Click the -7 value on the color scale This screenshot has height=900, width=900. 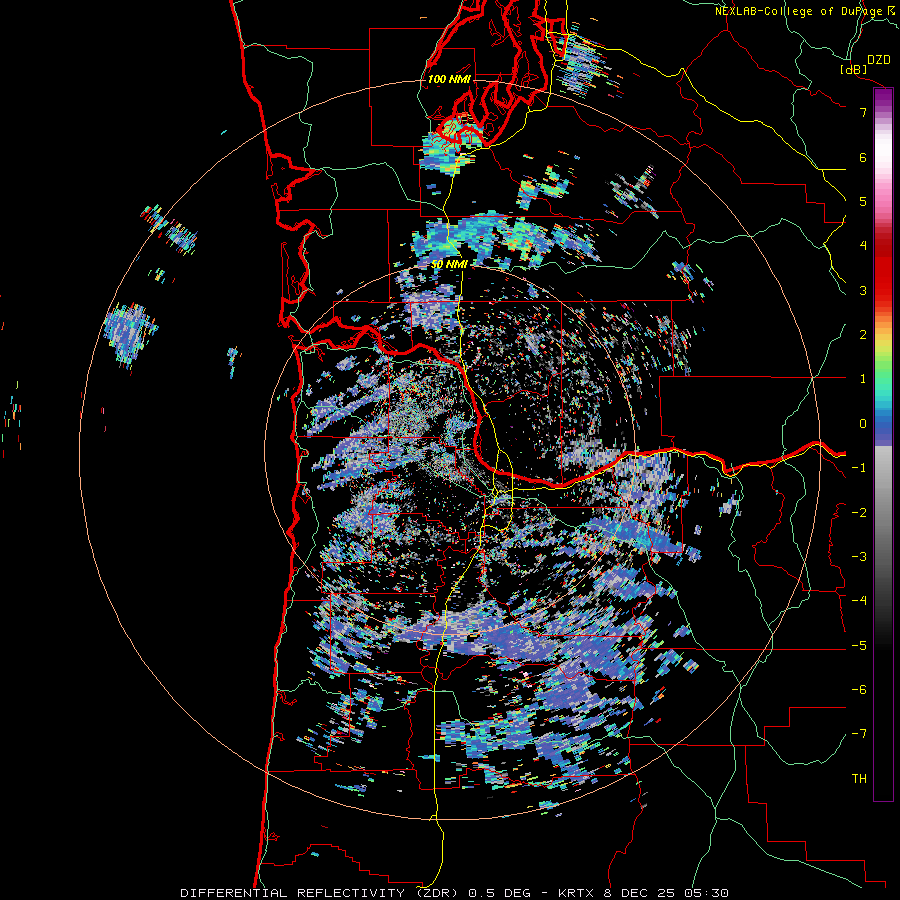point(859,734)
